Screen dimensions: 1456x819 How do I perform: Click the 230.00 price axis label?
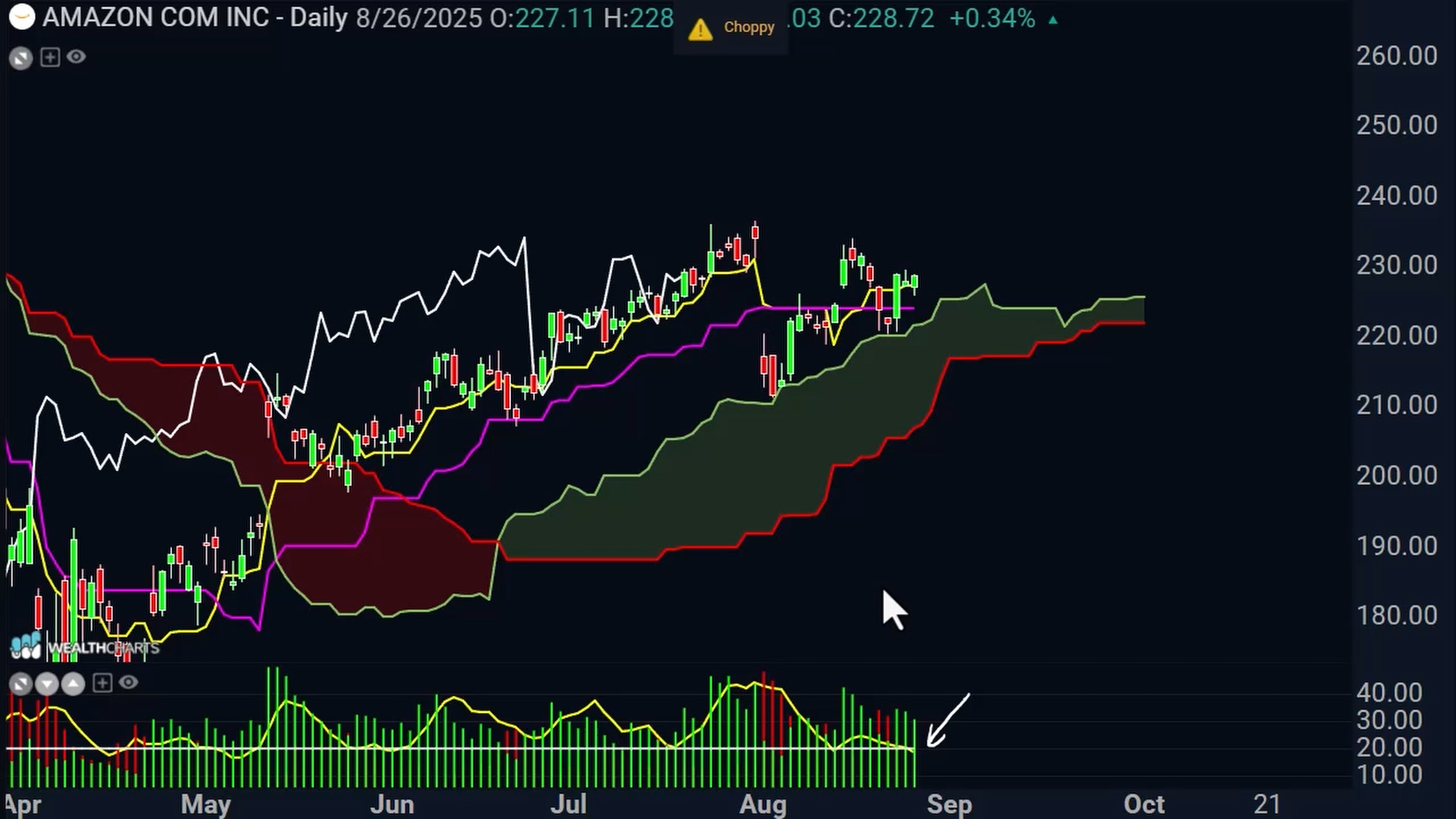(1397, 265)
